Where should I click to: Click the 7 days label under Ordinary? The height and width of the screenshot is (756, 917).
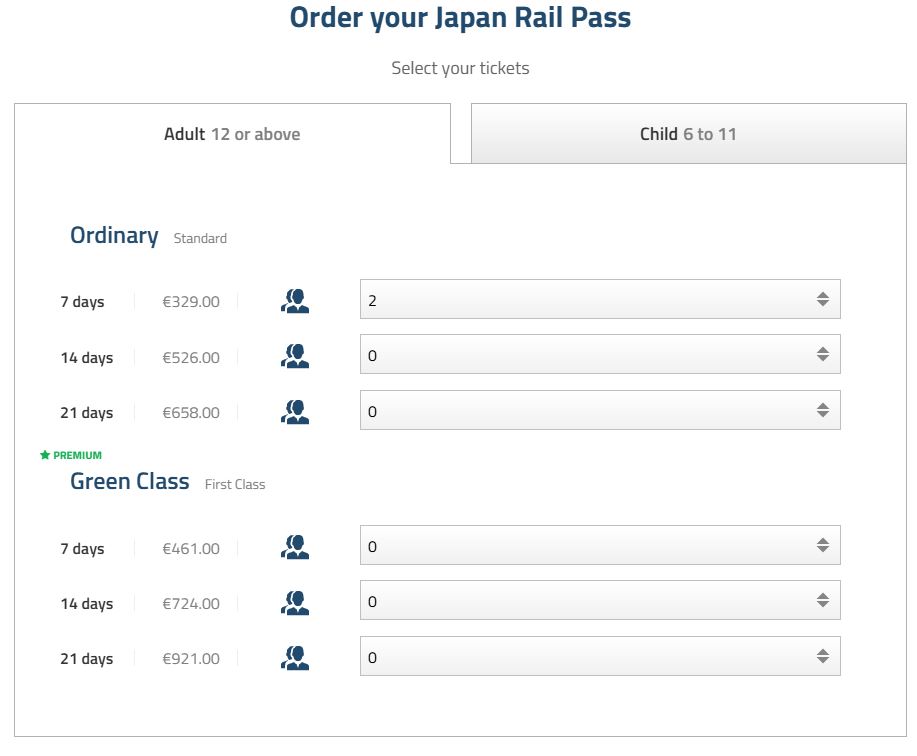pos(82,302)
